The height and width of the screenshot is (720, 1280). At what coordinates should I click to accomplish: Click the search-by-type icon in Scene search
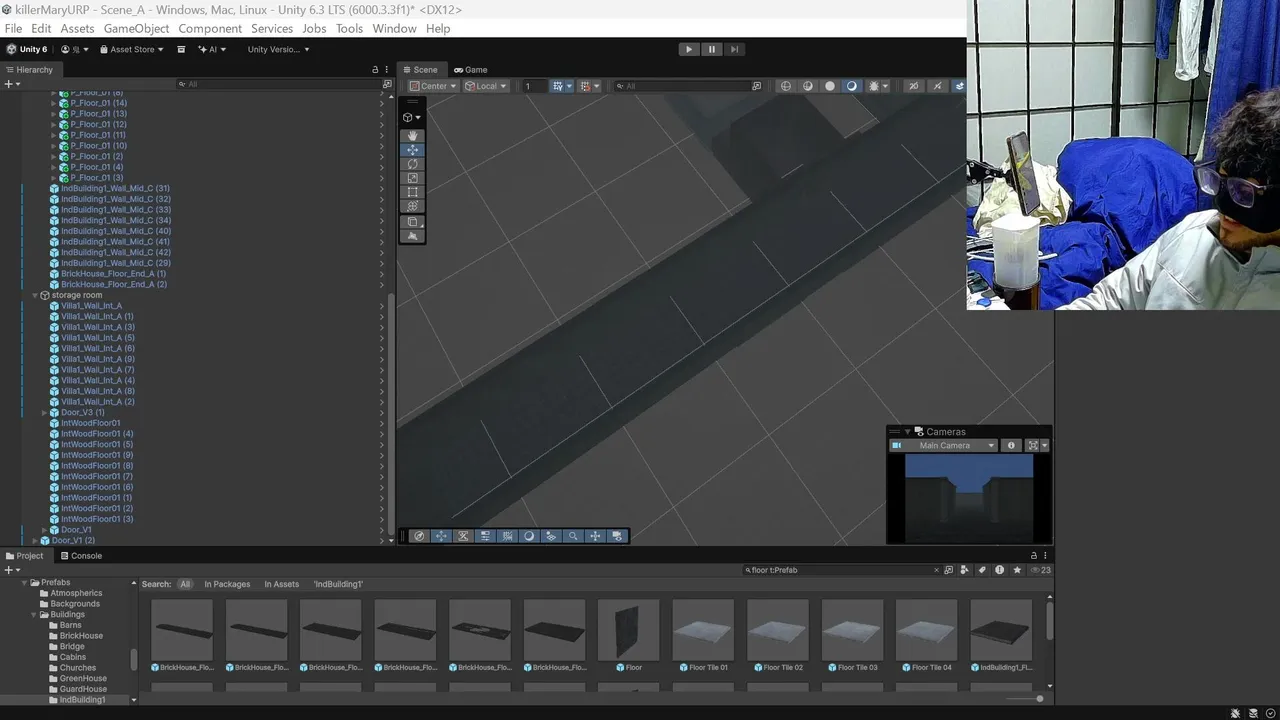756,86
